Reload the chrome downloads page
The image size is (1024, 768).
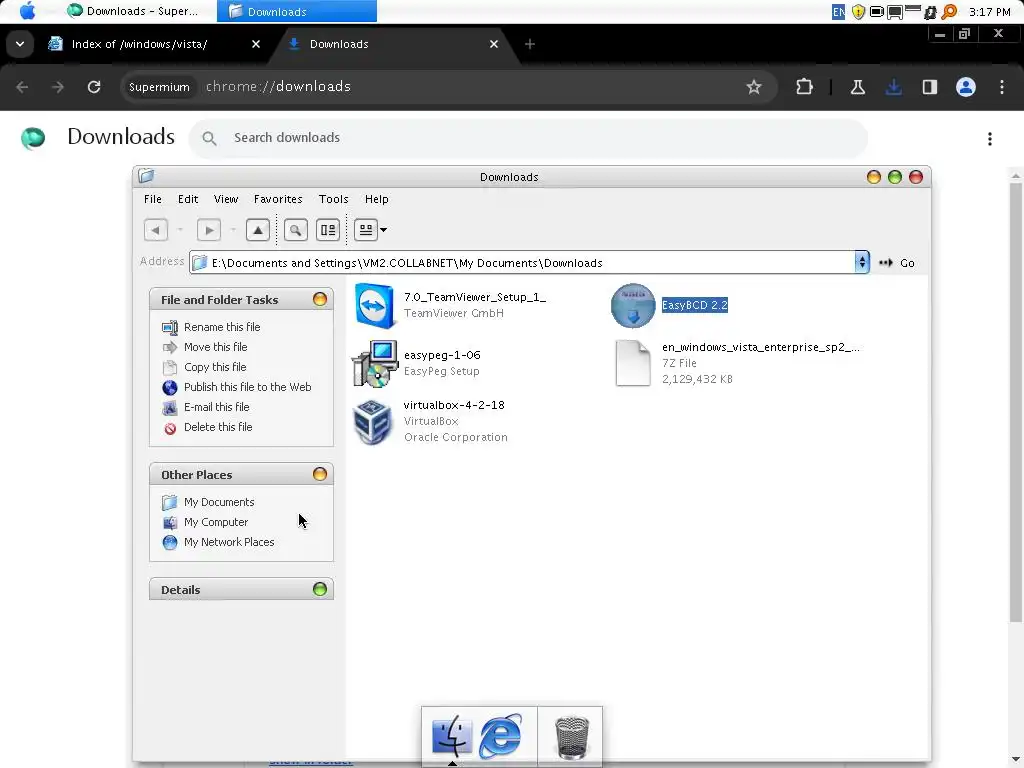point(94,87)
